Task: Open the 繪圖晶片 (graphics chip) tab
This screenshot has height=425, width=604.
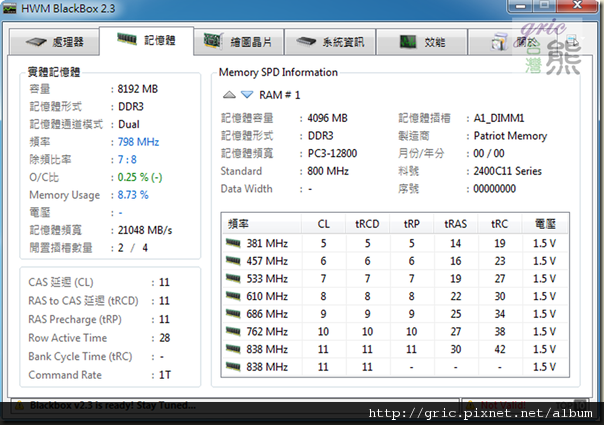Action: tap(238, 42)
